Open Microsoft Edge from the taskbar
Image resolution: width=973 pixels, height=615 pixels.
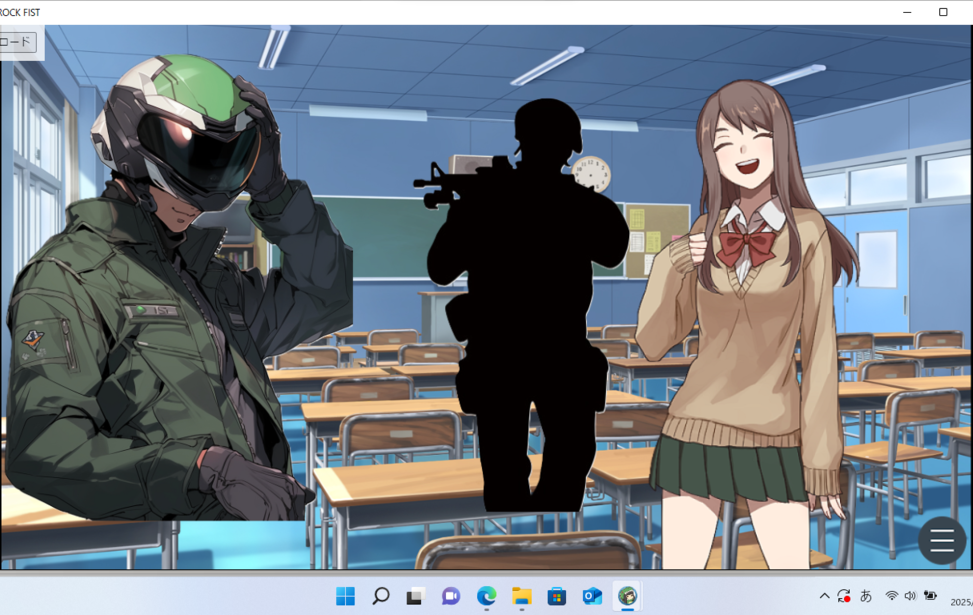point(486,596)
